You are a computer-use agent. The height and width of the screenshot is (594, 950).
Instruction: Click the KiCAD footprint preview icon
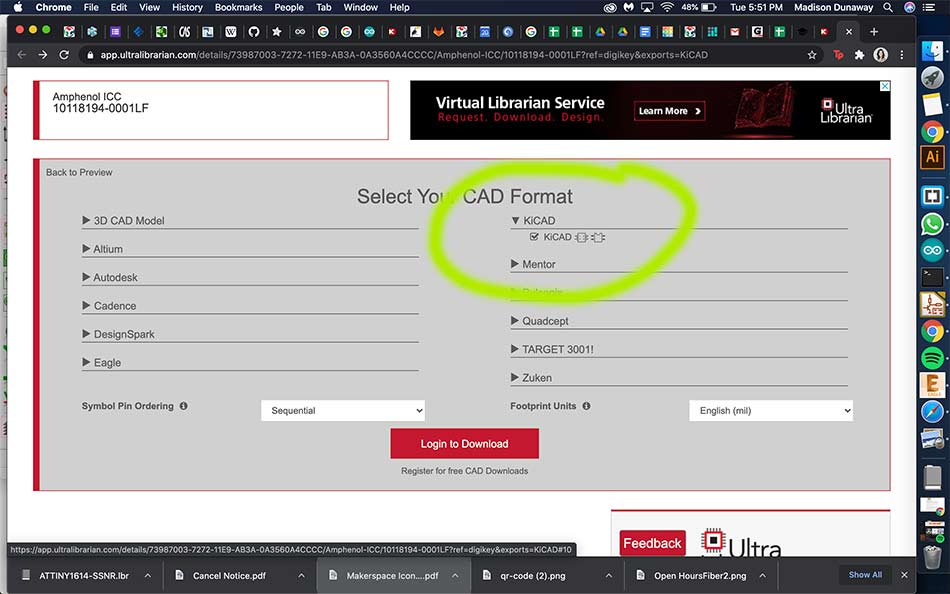click(x=598, y=237)
